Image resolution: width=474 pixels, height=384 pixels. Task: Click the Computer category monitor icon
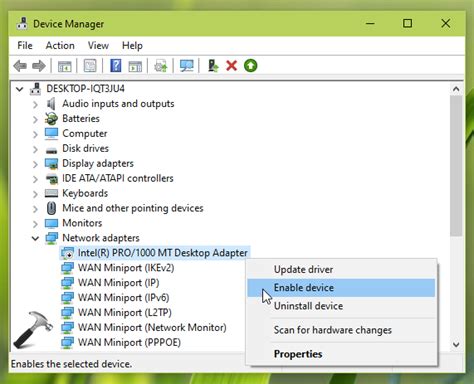click(x=51, y=134)
